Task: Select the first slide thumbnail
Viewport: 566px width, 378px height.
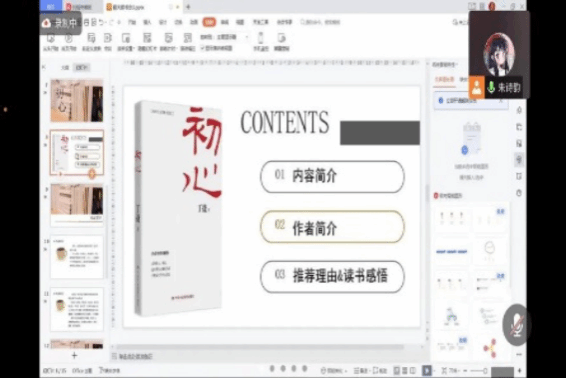Action: tap(77, 101)
